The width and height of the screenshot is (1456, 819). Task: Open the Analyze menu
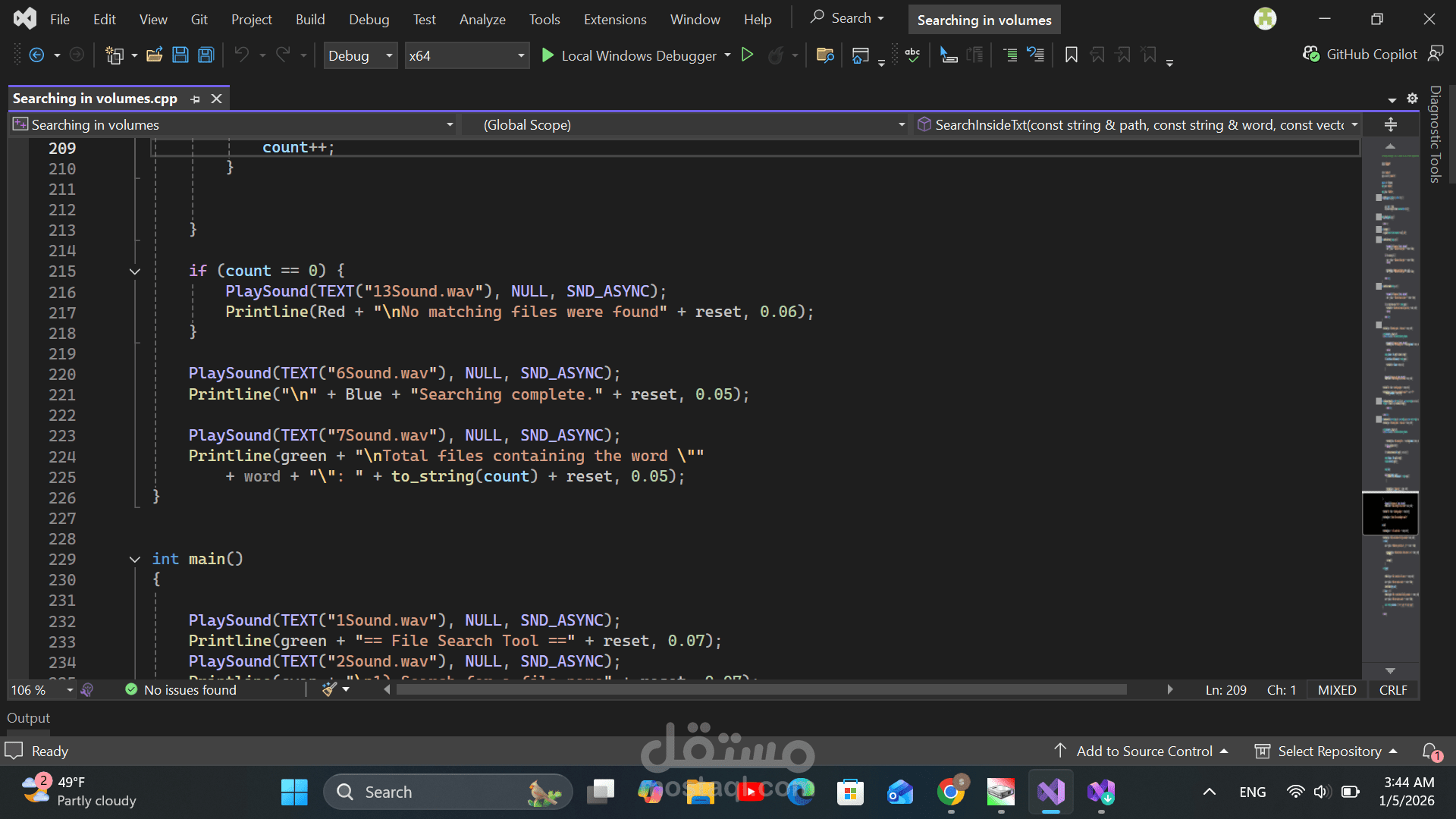[x=482, y=20]
